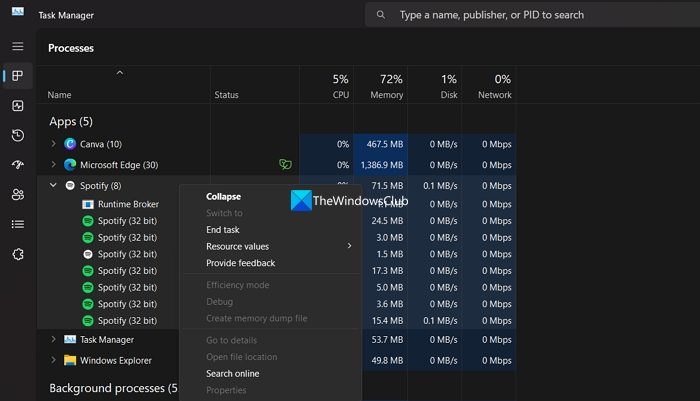700x401 pixels.
Task: Click the Canva app icon
Action: pos(70,144)
